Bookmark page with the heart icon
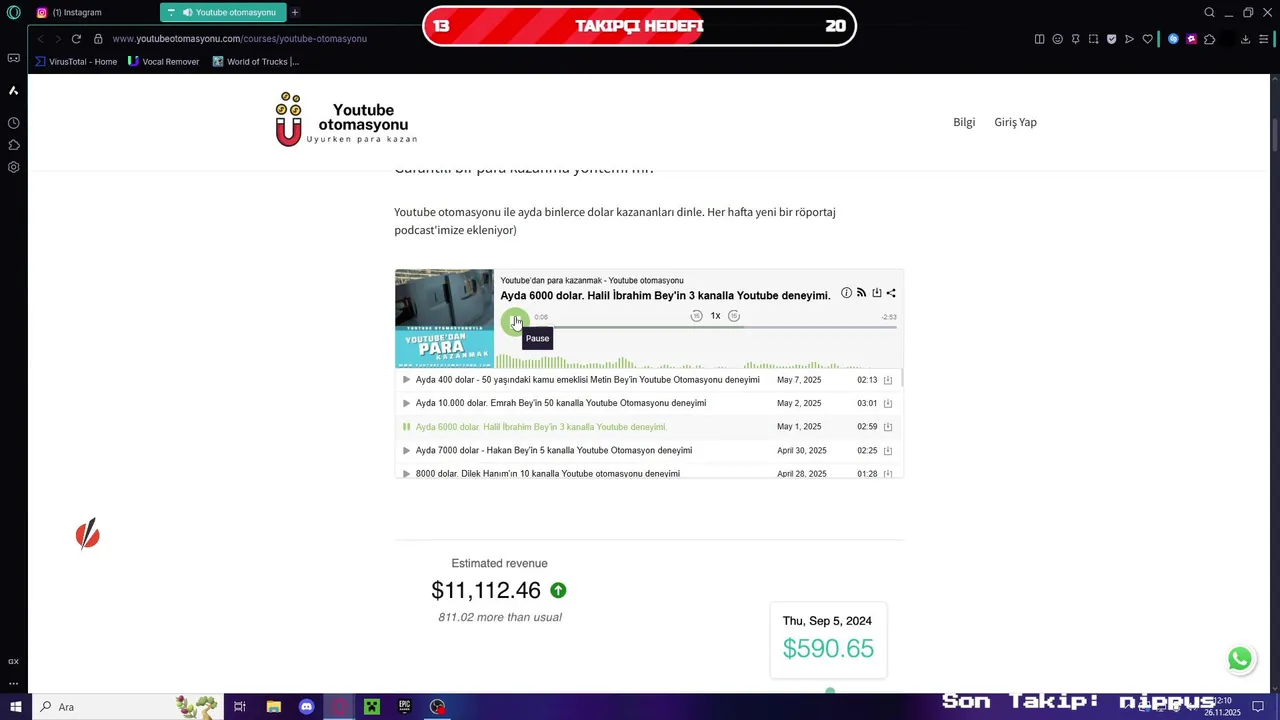 1147,39
